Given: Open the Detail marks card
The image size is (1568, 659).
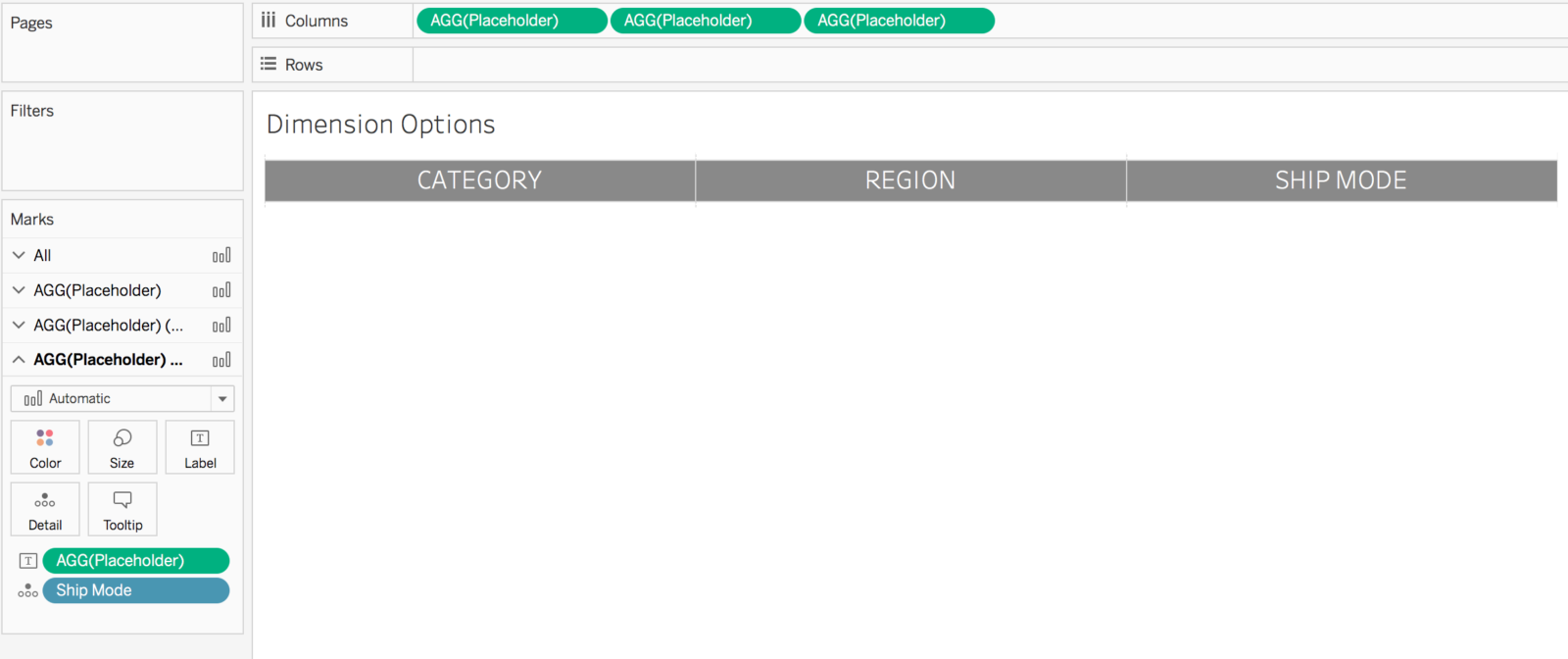Looking at the screenshot, I should 45,510.
